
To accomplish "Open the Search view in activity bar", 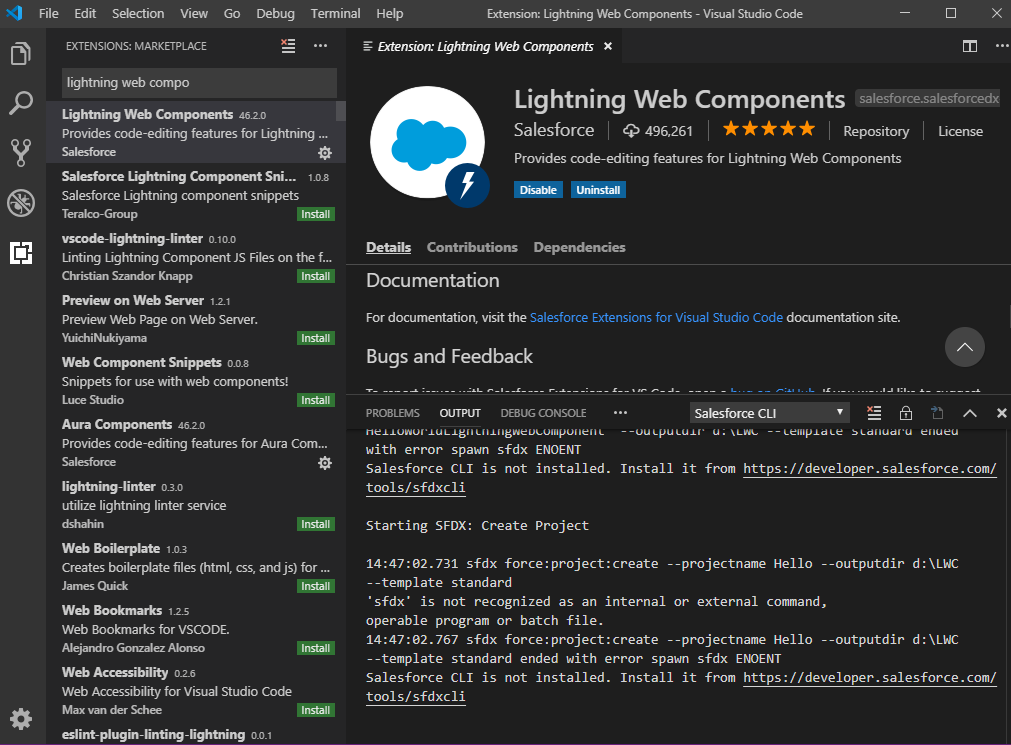I will click(21, 102).
